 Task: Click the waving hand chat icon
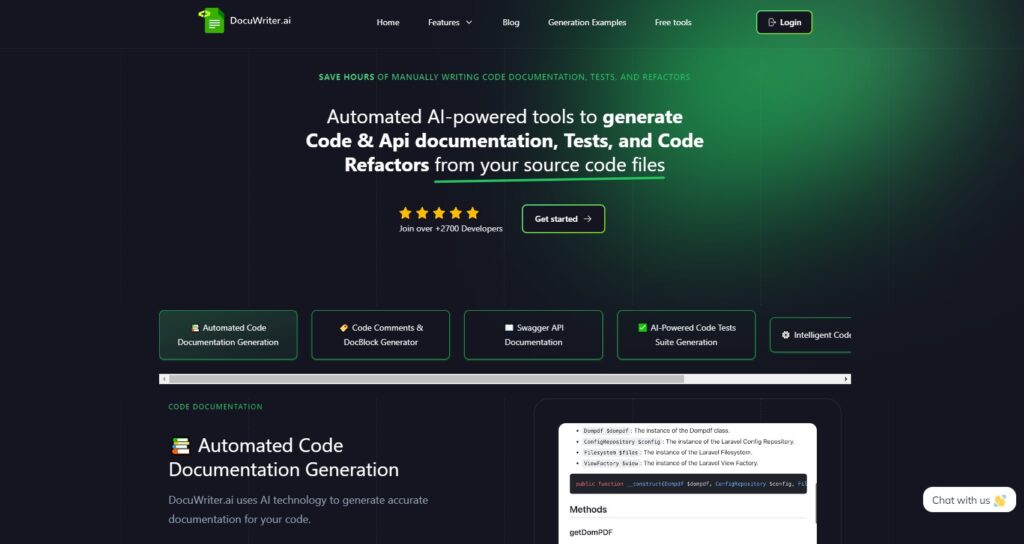[x=1000, y=501]
